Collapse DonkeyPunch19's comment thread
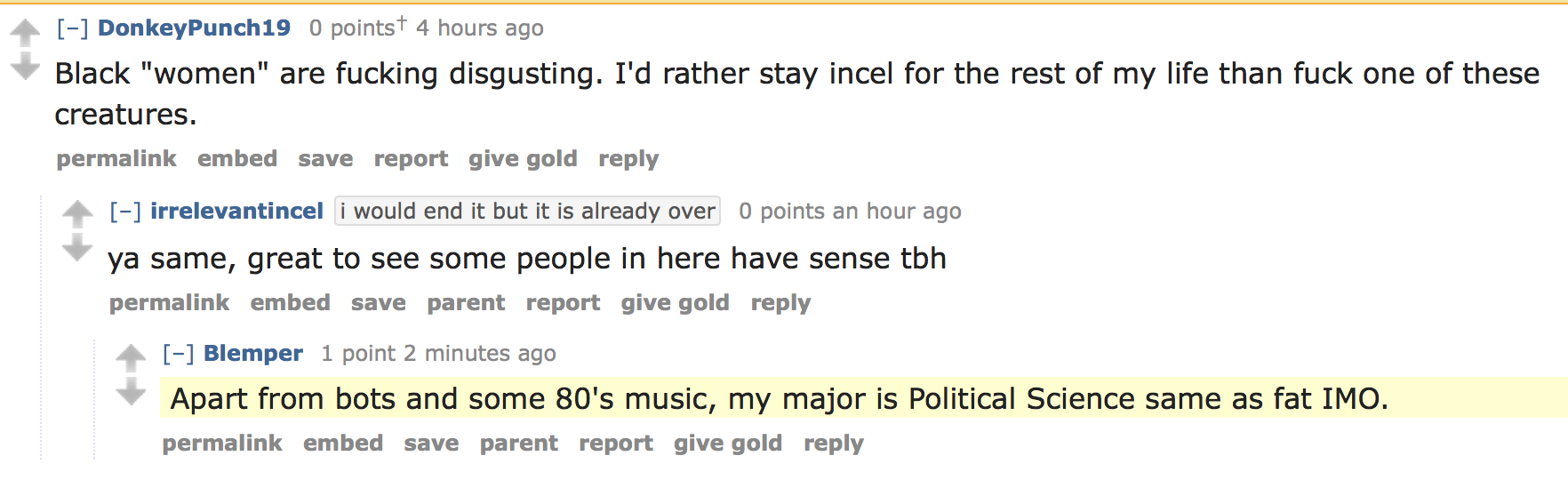The height and width of the screenshot is (496, 1568). pyautogui.click(x=72, y=28)
